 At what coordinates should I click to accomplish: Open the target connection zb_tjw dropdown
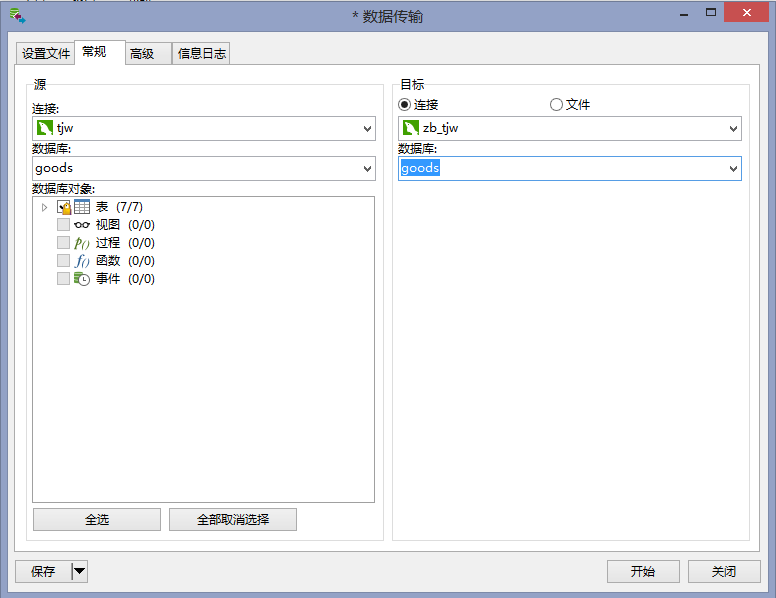tap(733, 129)
